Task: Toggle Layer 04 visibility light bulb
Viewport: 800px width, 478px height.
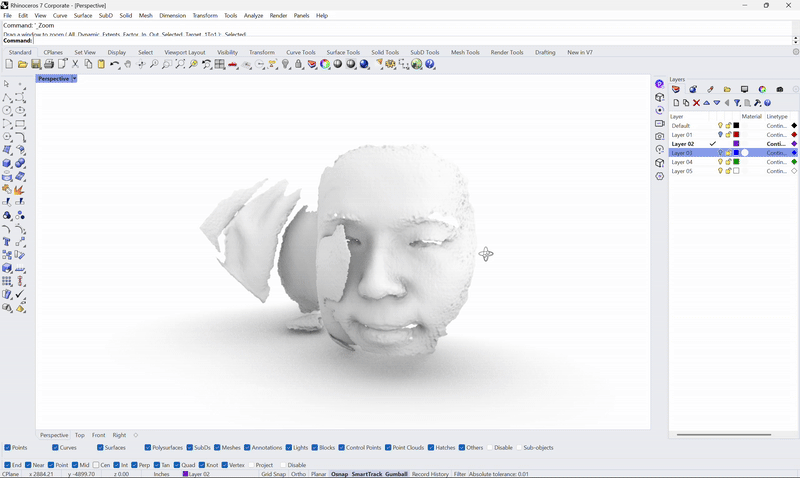Action: (x=720, y=162)
